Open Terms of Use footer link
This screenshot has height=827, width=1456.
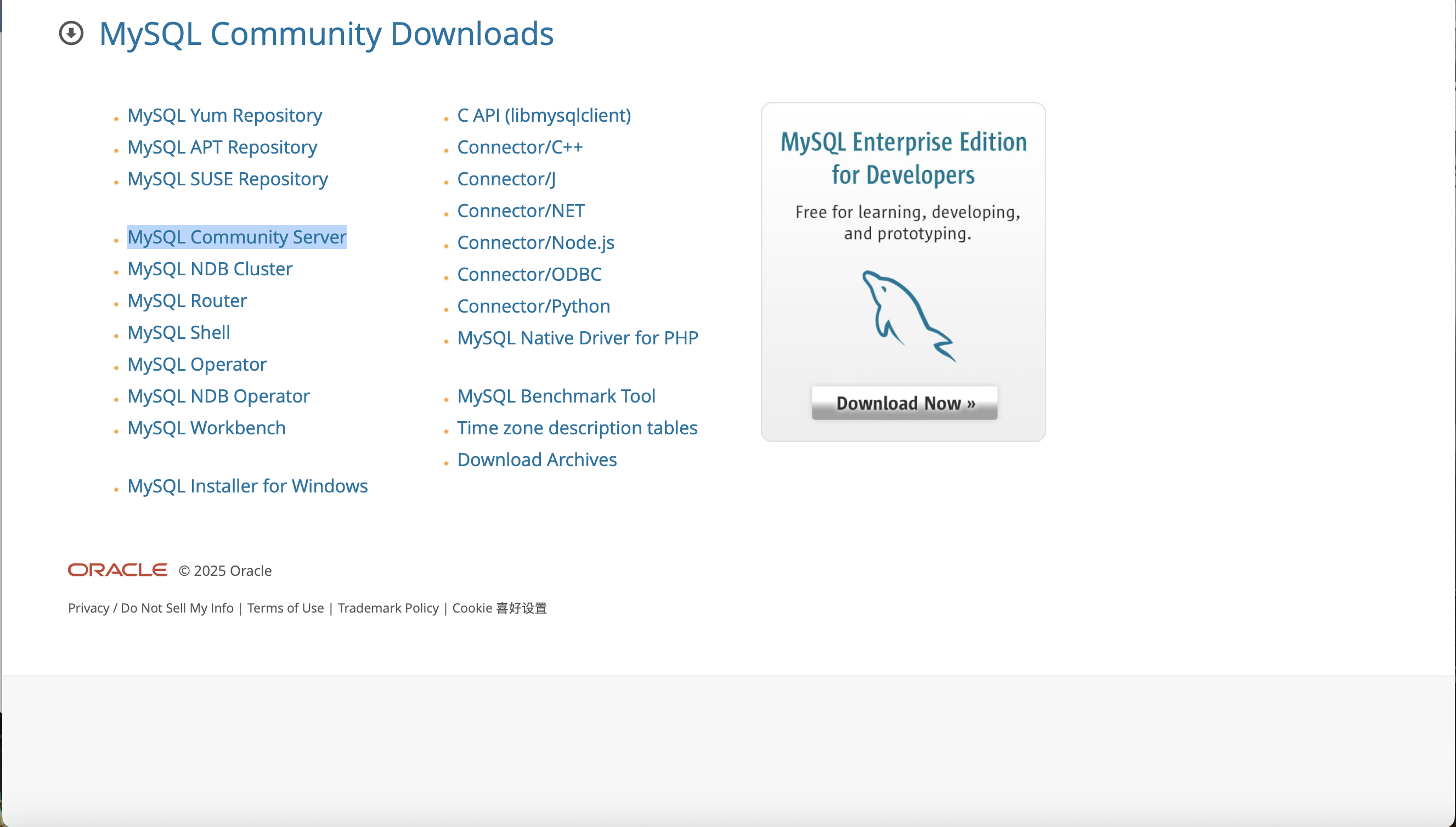(285, 608)
